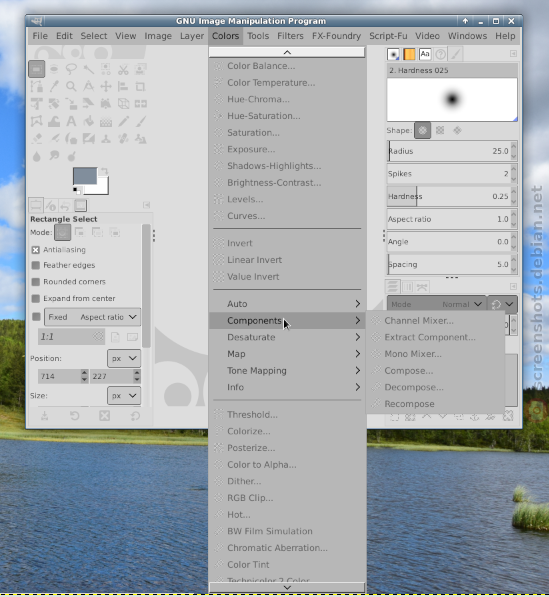Expand the Tone Mapping submenu
This screenshot has width=549, height=597.
pyautogui.click(x=287, y=371)
